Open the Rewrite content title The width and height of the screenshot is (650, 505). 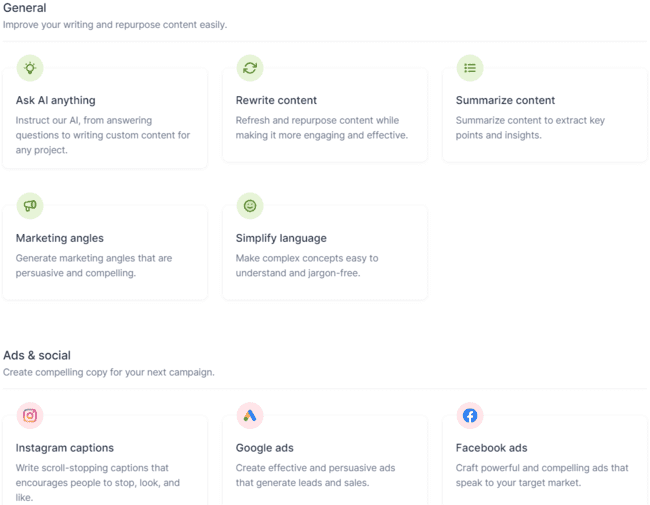[276, 100]
